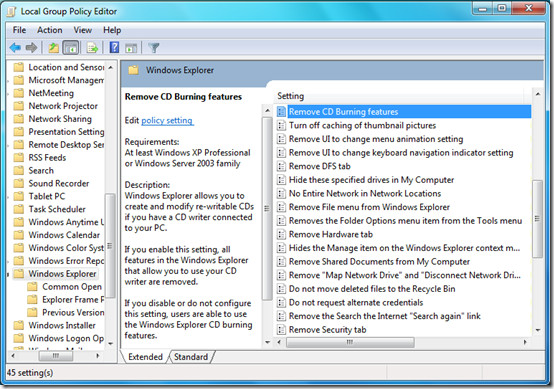Select Previous Versions subfolder in tree
The width and height of the screenshot is (554, 389).
click(x=73, y=313)
